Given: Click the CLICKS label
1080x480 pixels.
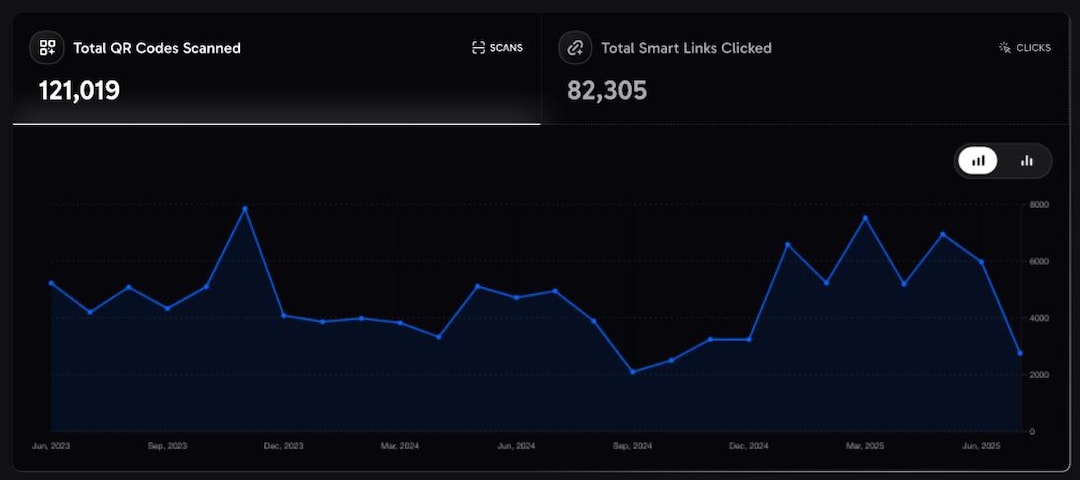Looking at the screenshot, I should point(1034,48).
